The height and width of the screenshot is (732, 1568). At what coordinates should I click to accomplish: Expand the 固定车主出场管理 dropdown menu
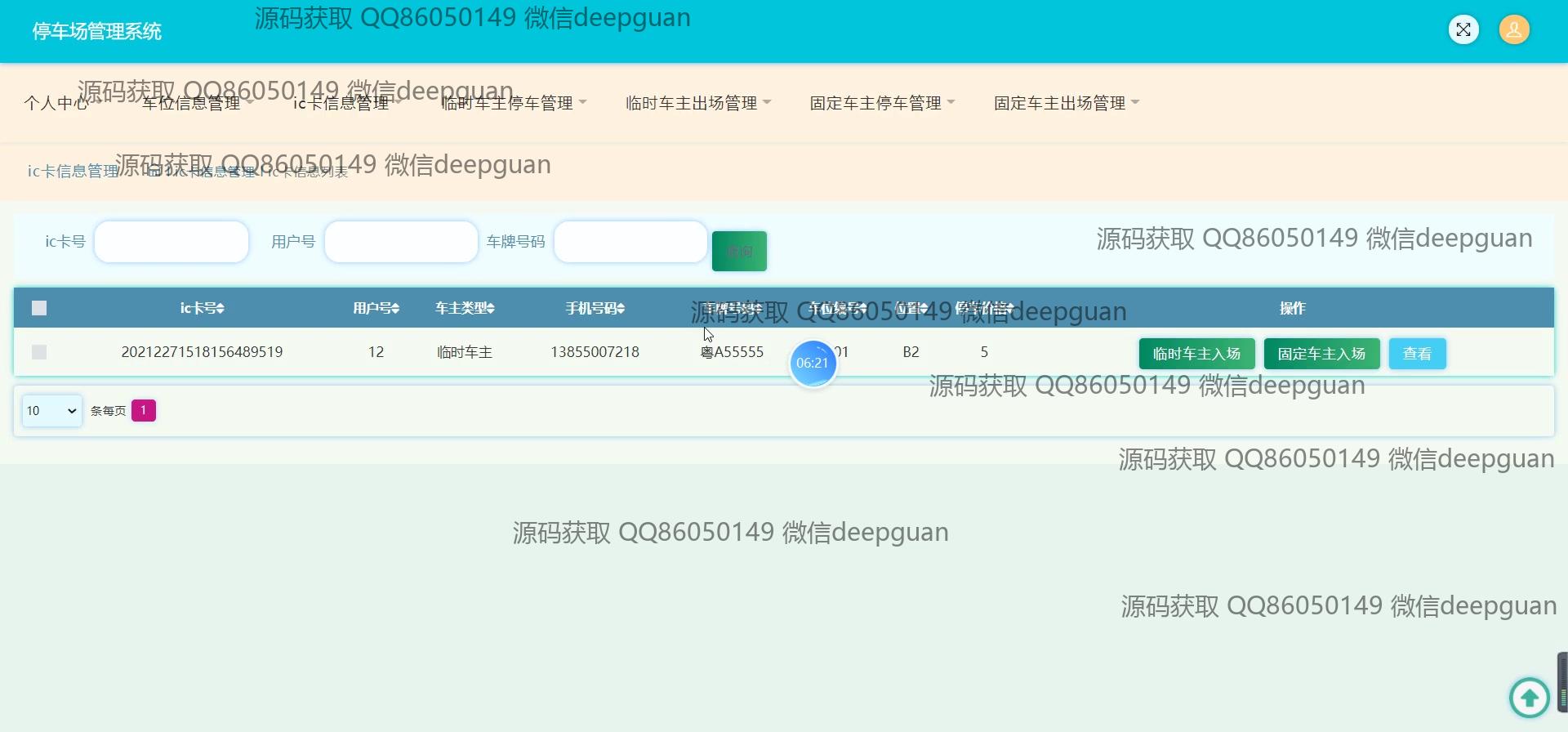pos(1066,103)
